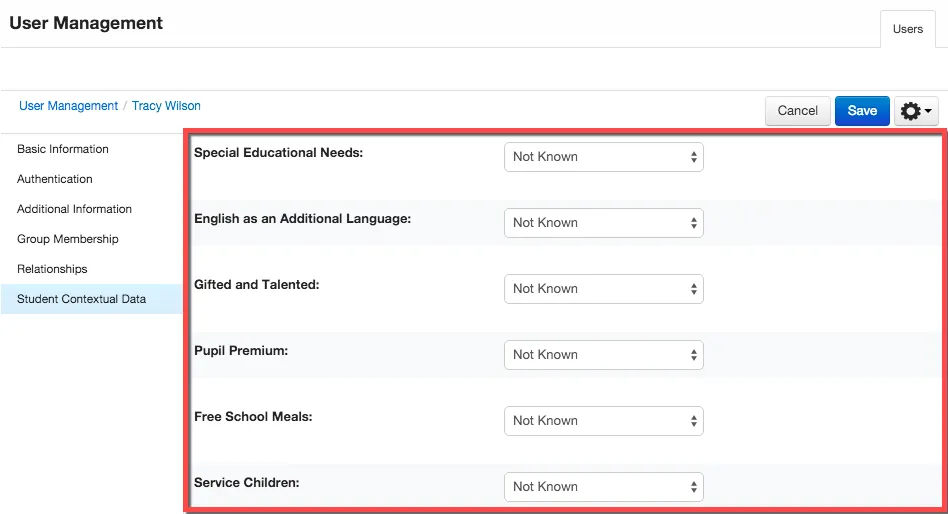Open Service Children dropdown
Screen dimensions: 948x514
pyautogui.click(x=603, y=486)
